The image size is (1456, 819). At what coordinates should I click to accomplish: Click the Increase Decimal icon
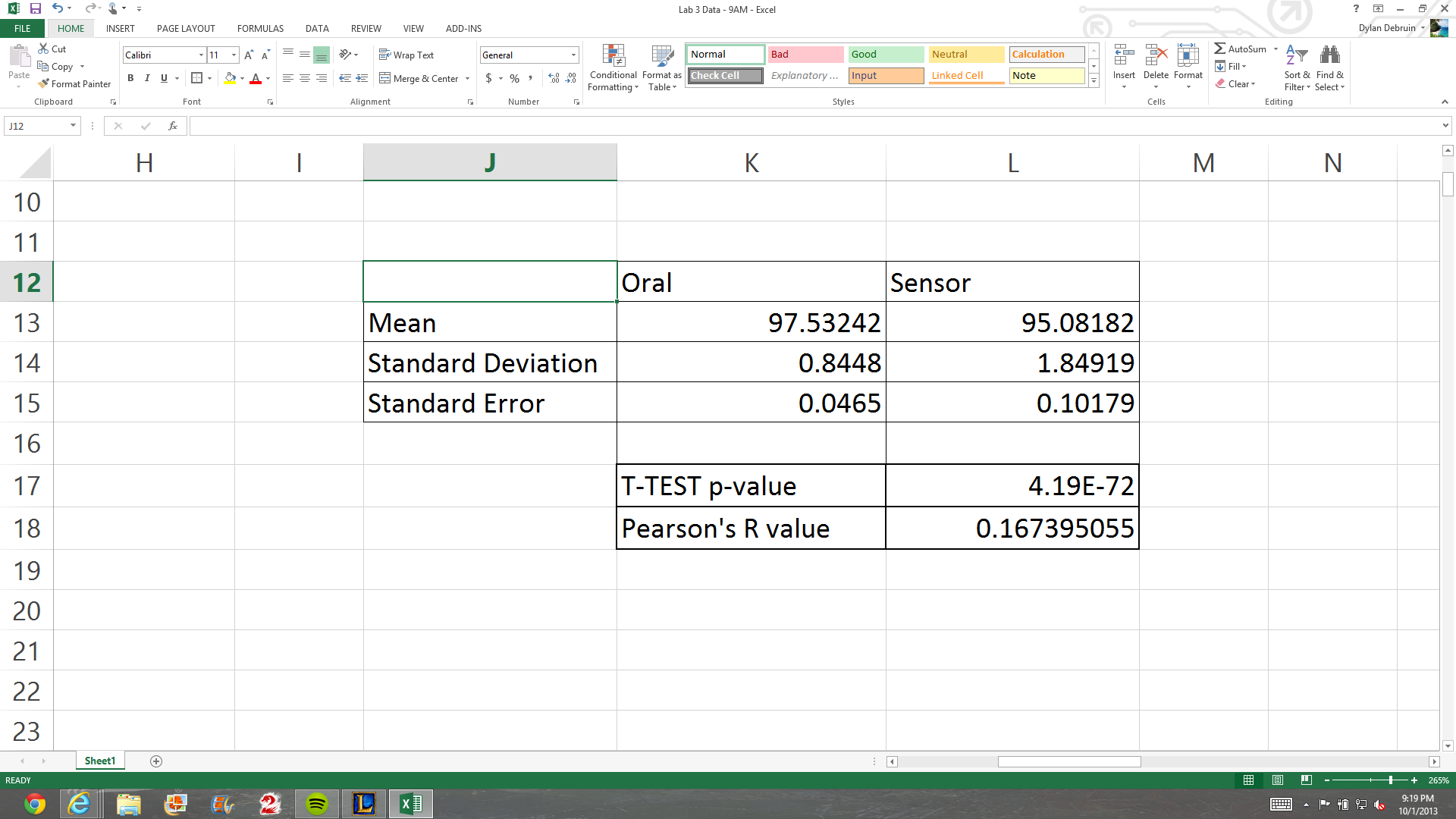(x=554, y=78)
